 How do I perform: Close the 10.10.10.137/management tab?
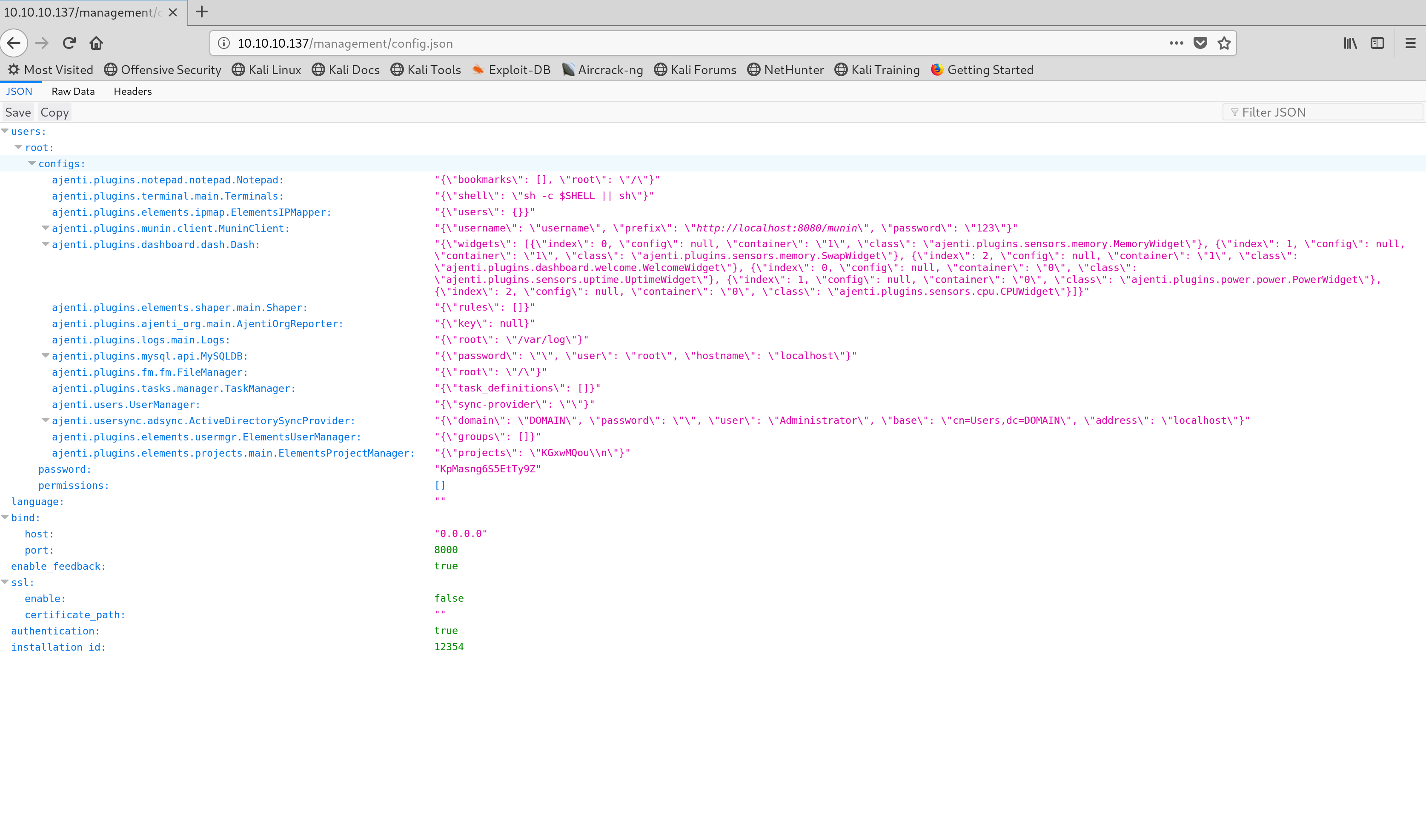173,12
